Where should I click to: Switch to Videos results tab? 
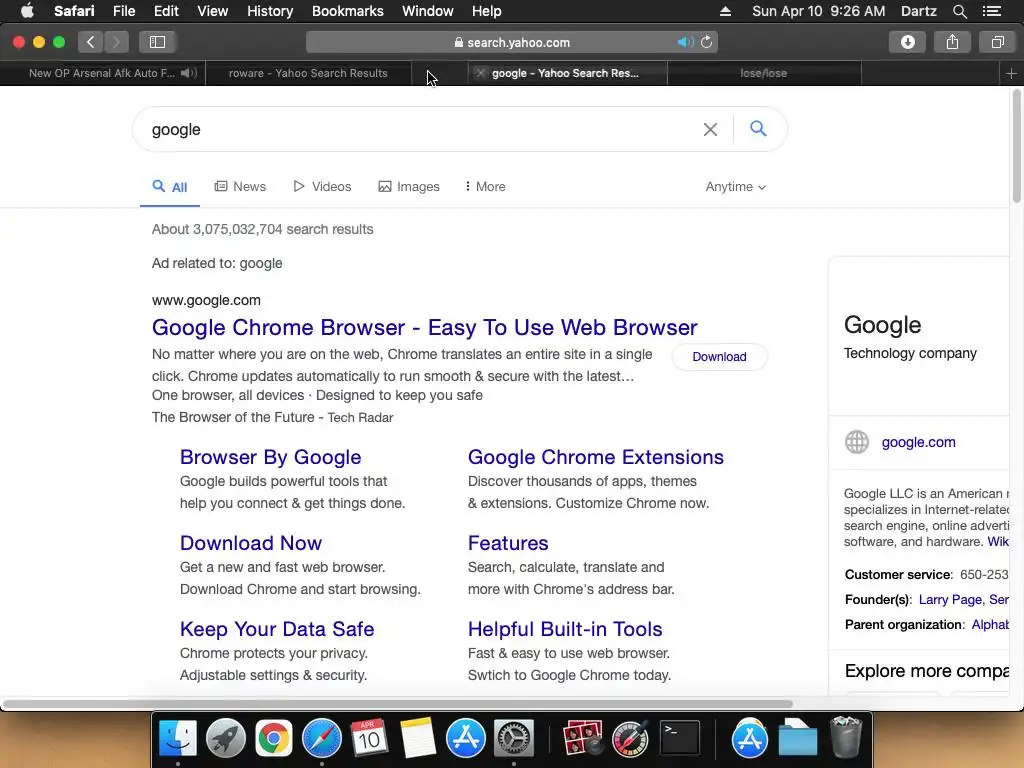tap(322, 187)
